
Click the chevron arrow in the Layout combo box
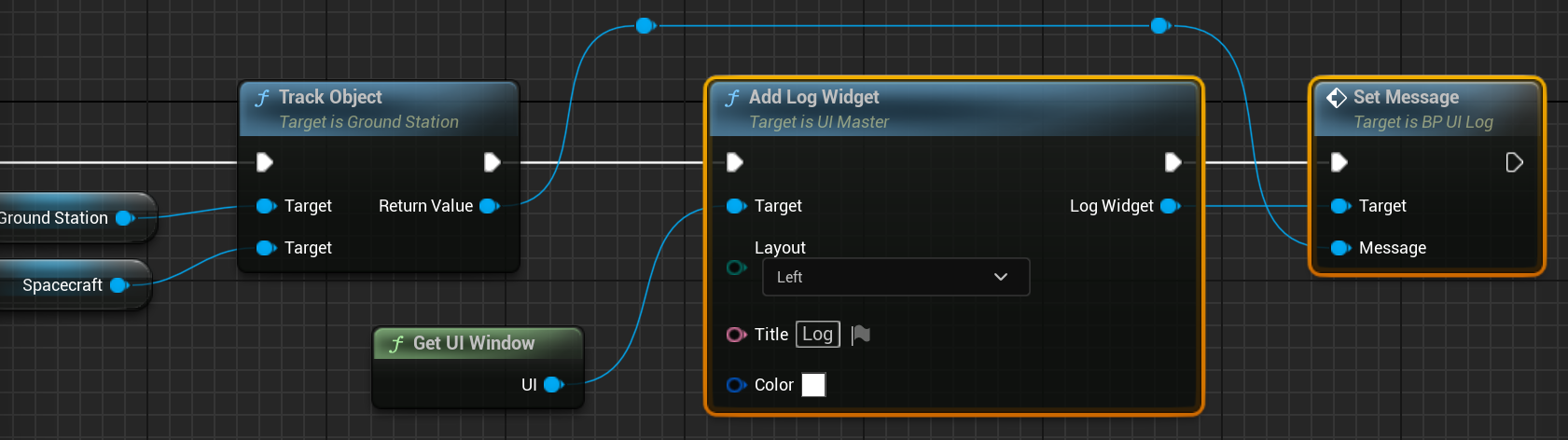tap(1001, 277)
